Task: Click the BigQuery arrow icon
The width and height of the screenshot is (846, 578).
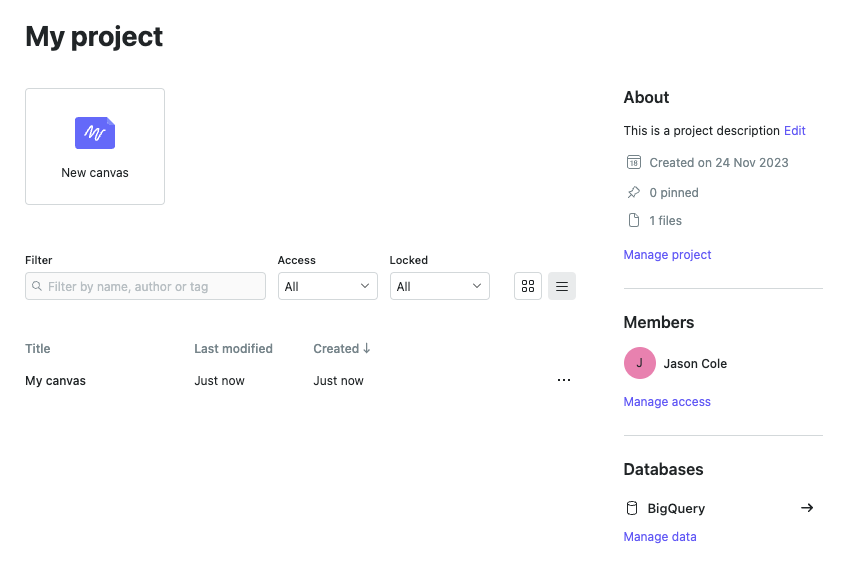Action: [807, 508]
